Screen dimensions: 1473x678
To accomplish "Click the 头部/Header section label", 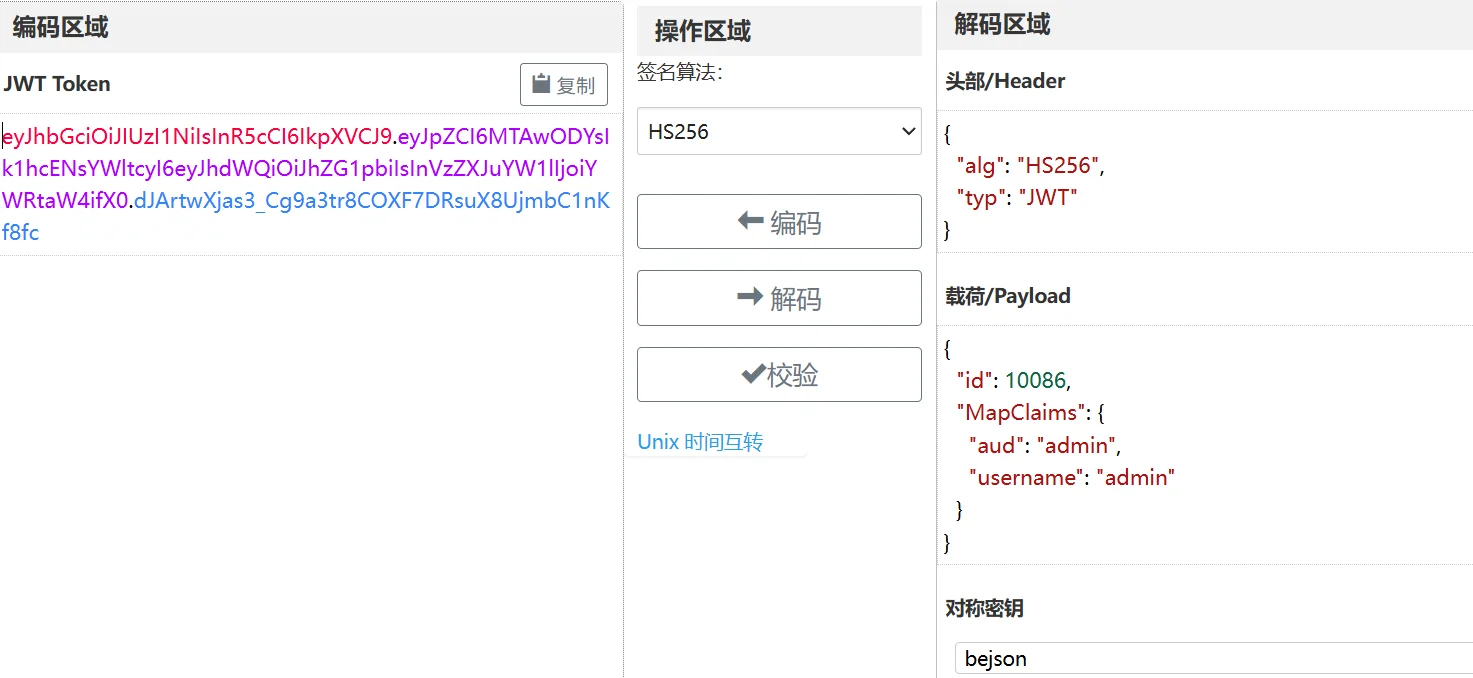I will pos(1005,81).
